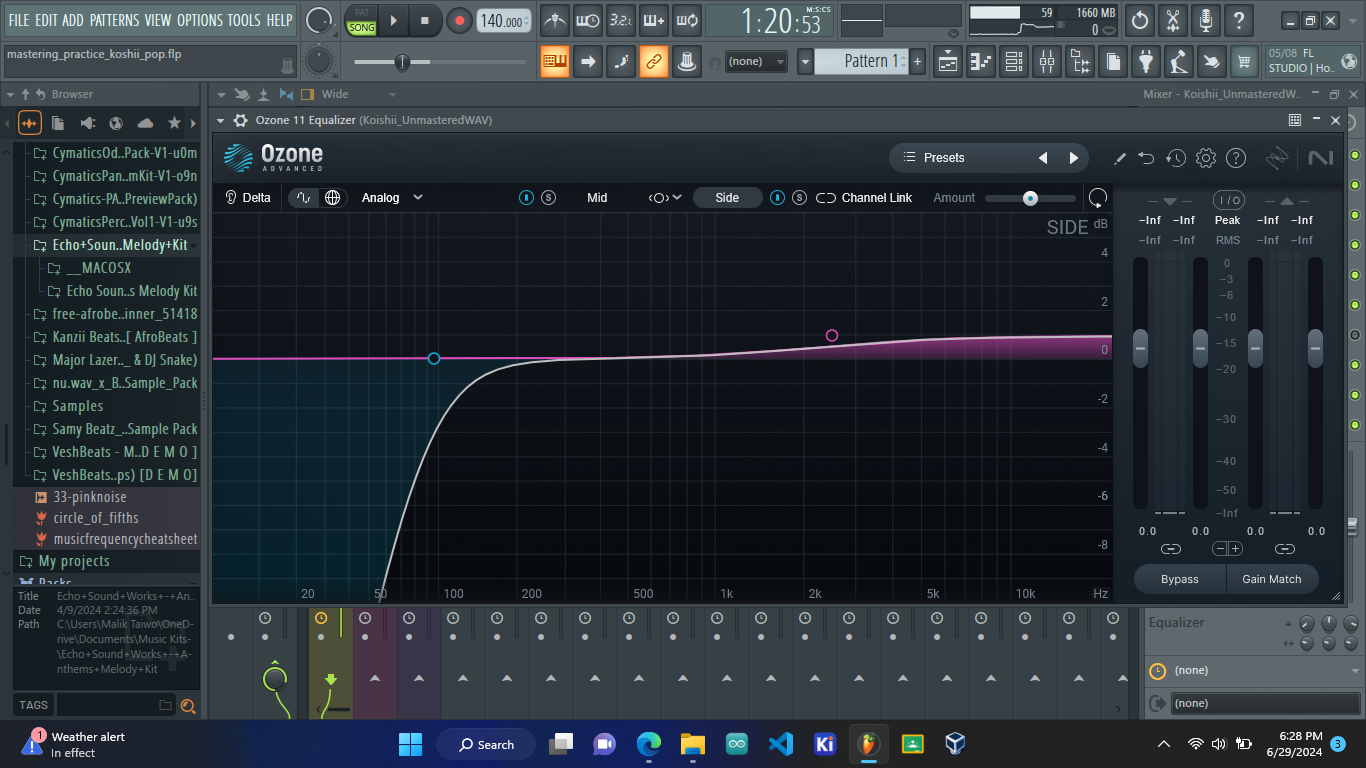
Task: Click the browser cloud icon
Action: (x=145, y=123)
